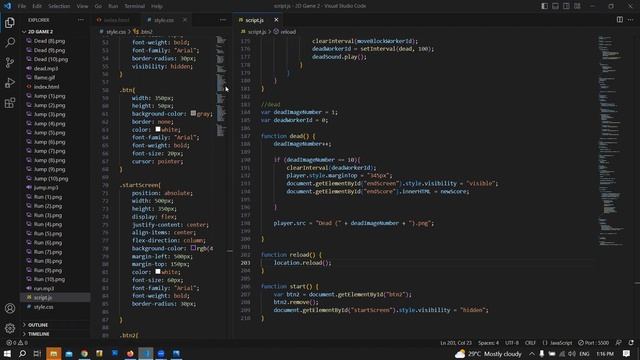Click the split editor right icon

pos(620,20)
